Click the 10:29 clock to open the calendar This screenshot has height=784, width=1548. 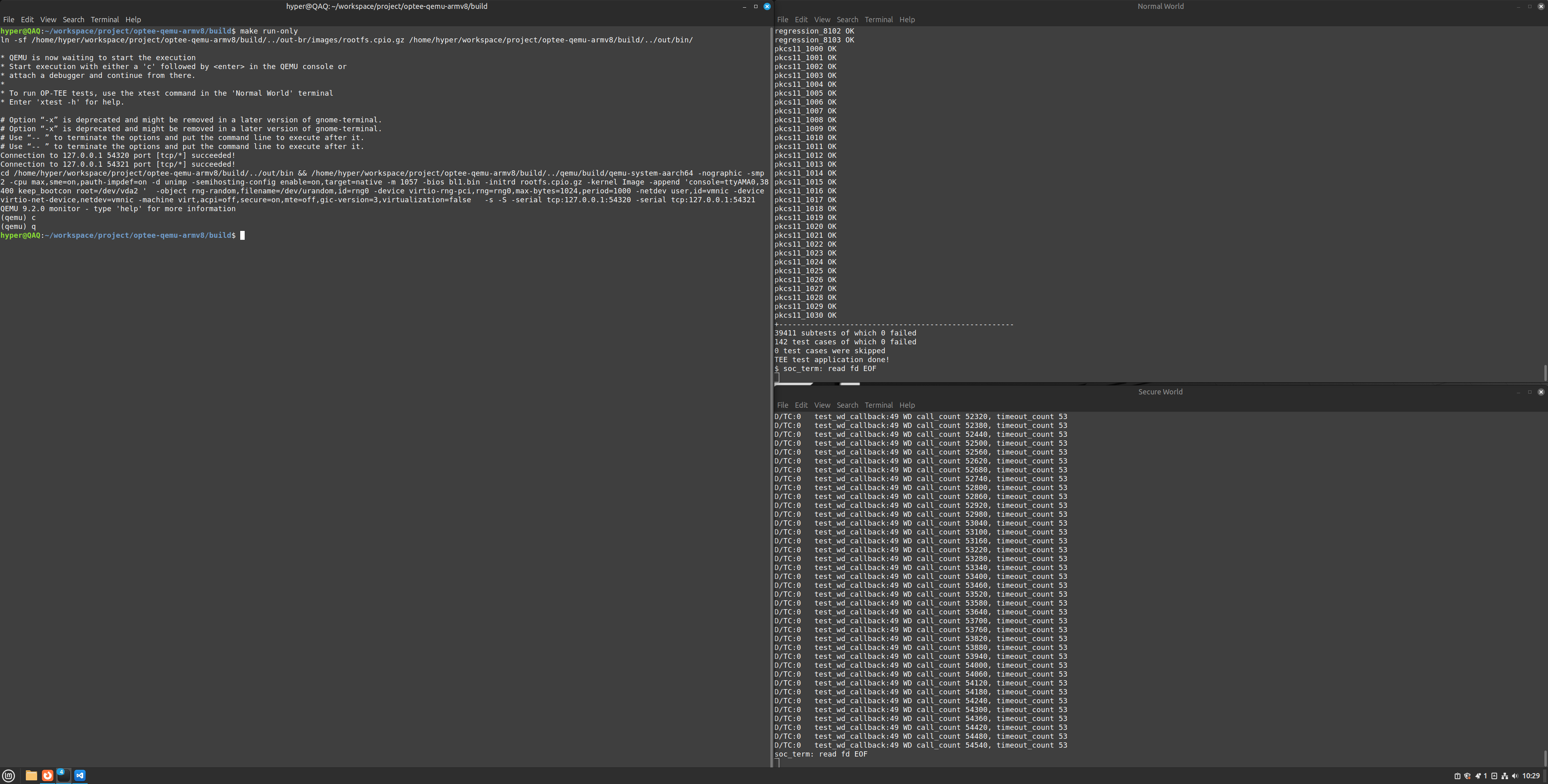[1531, 776]
